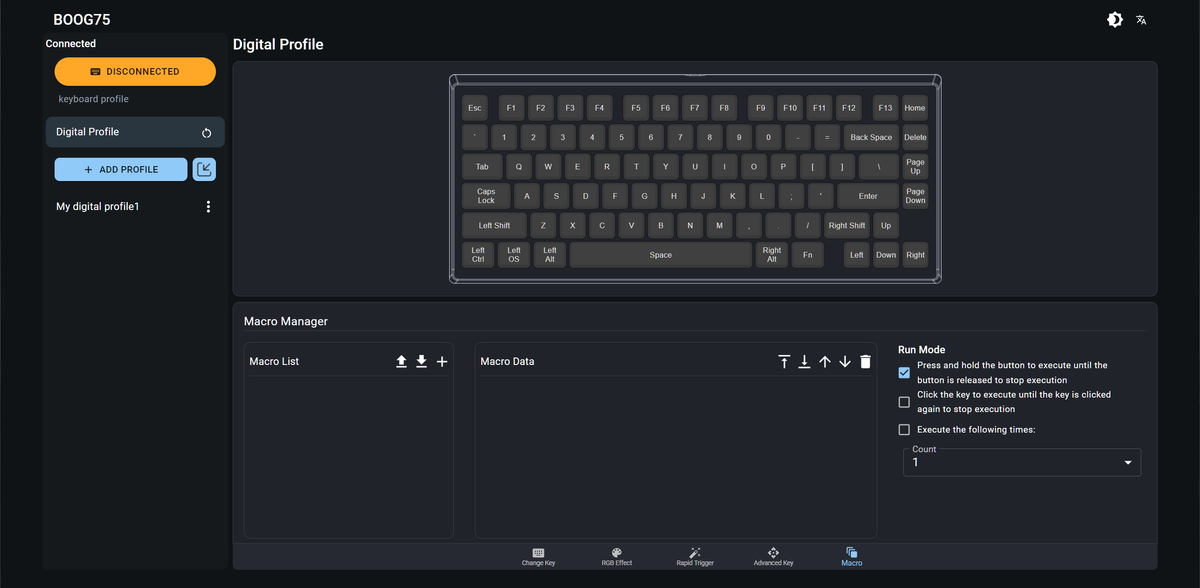Move macro entry to top
The height and width of the screenshot is (588, 1200).
(x=784, y=361)
